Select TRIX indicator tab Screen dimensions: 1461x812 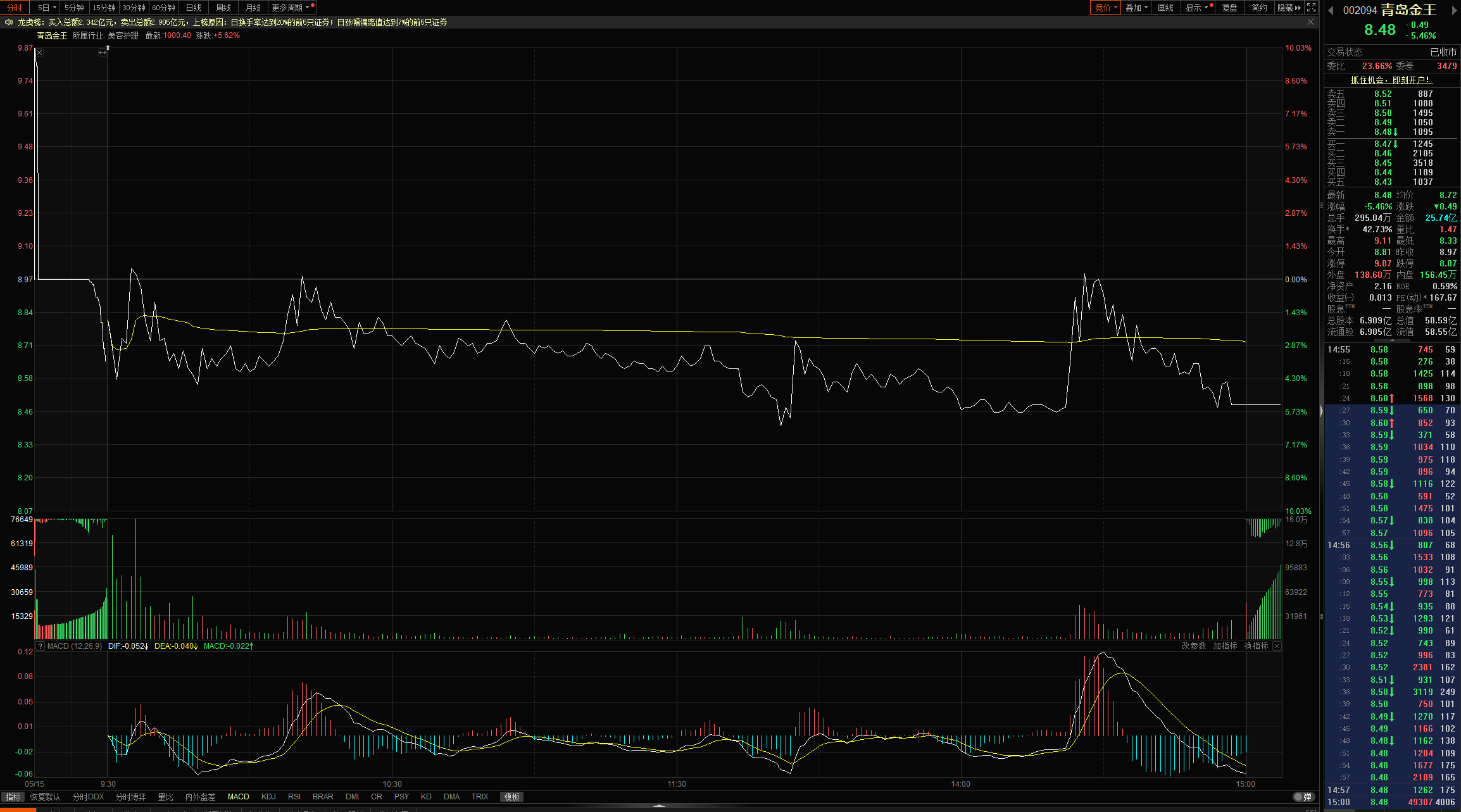pos(480,797)
